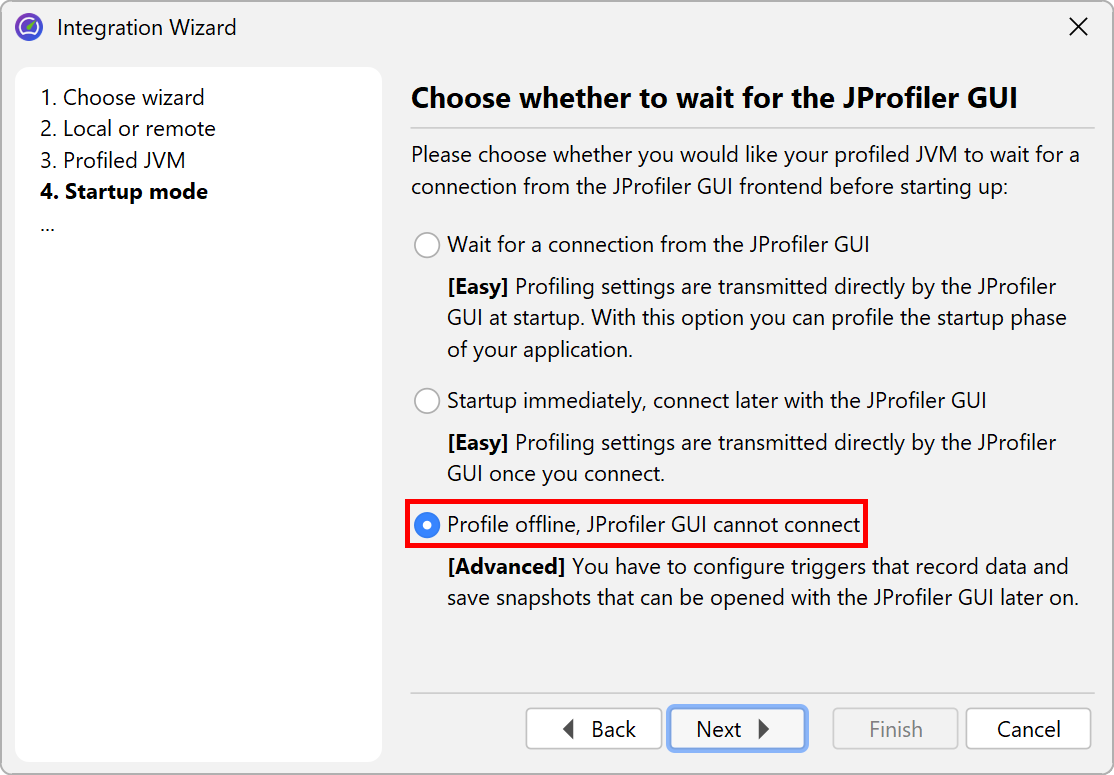Click the disabled Finish button
This screenshot has width=1114, height=775.
(x=895, y=730)
